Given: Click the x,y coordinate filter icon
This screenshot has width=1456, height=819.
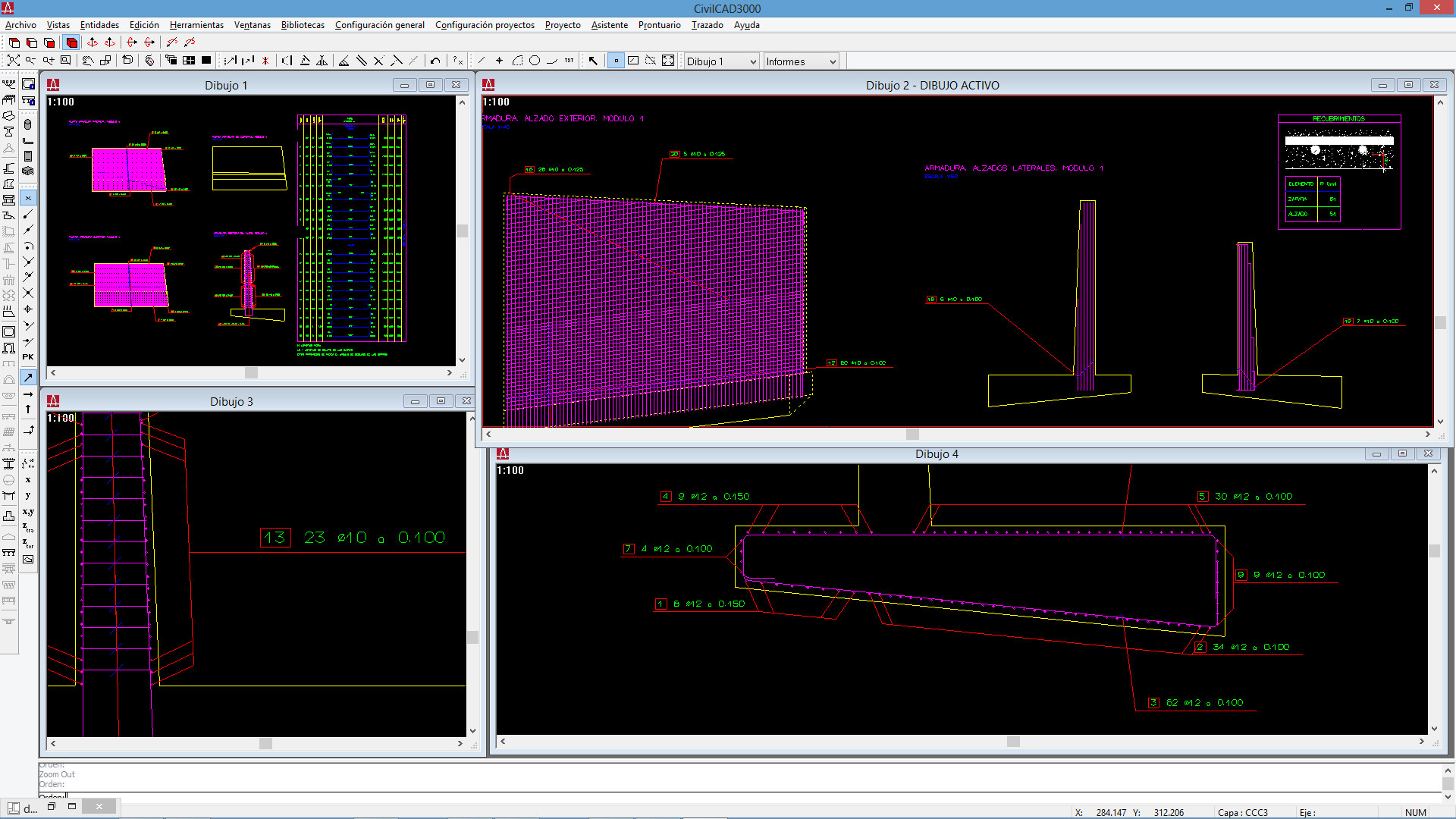Looking at the screenshot, I should click(x=28, y=512).
